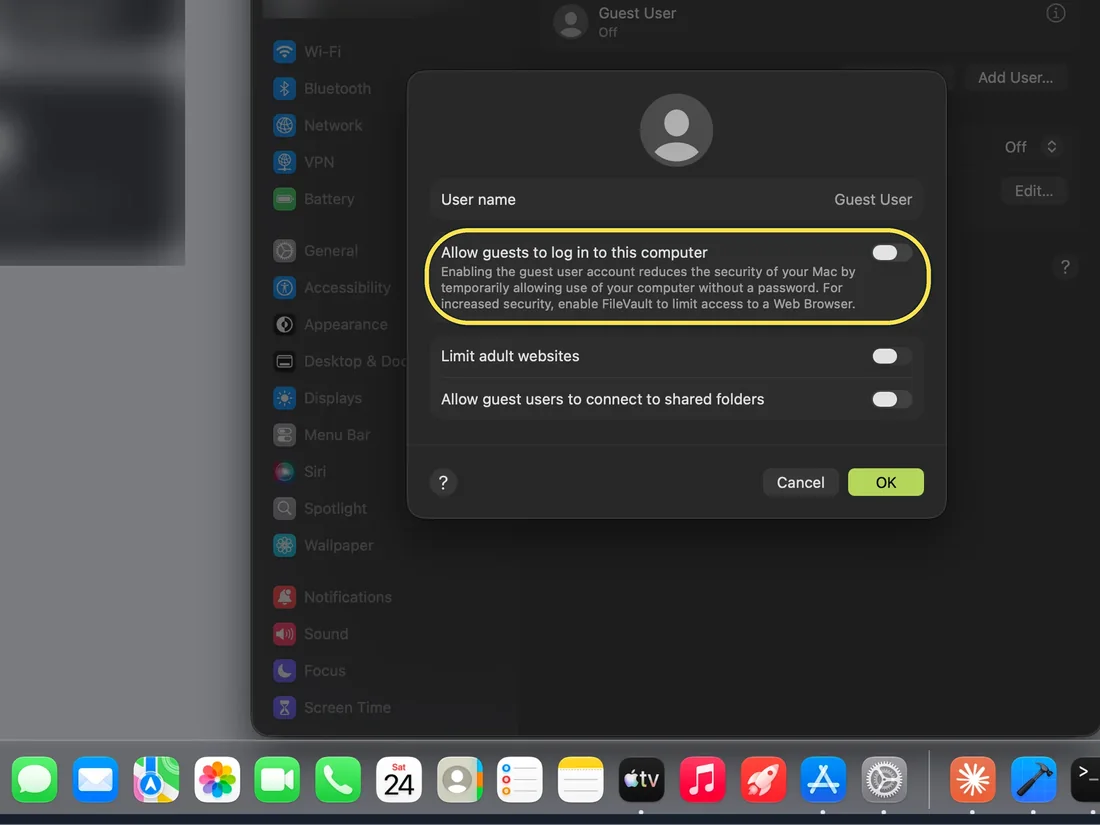Open Wallpaper settings
This screenshot has width=1100, height=825.
323,545
